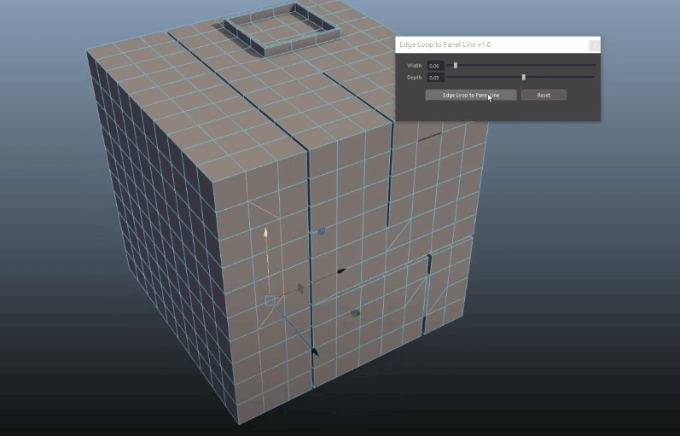The width and height of the screenshot is (680, 436).
Task: Click the Width label in the dialog
Action: [x=412, y=66]
